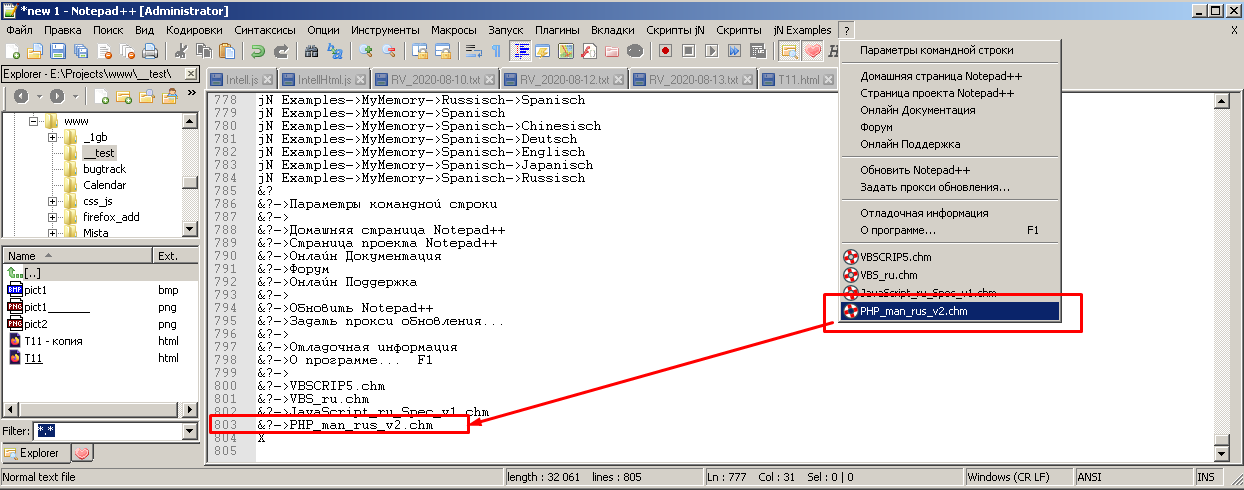Open the Файл menu
This screenshot has width=1244, height=490.
pos(18,30)
